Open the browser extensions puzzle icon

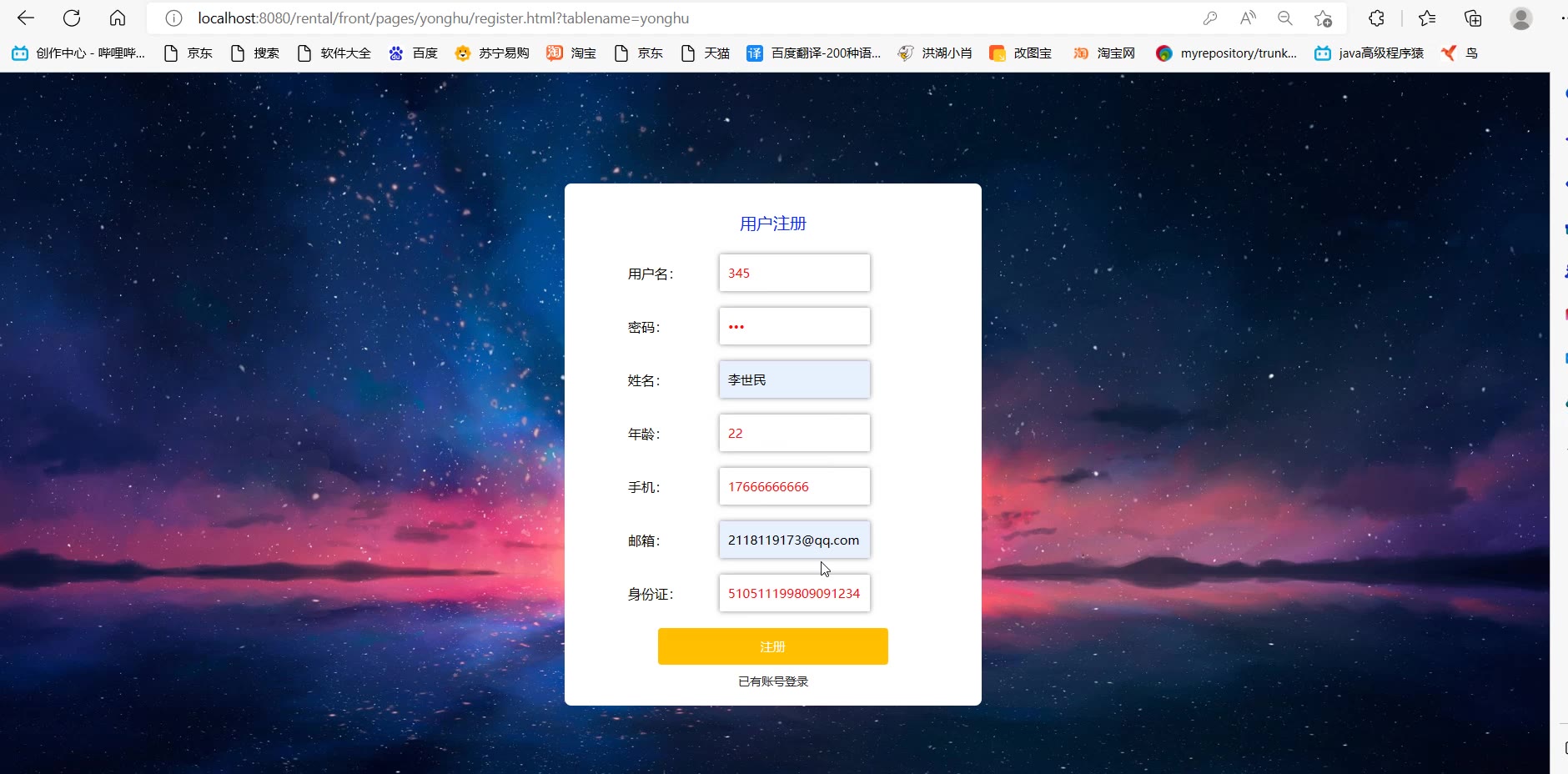pyautogui.click(x=1376, y=18)
